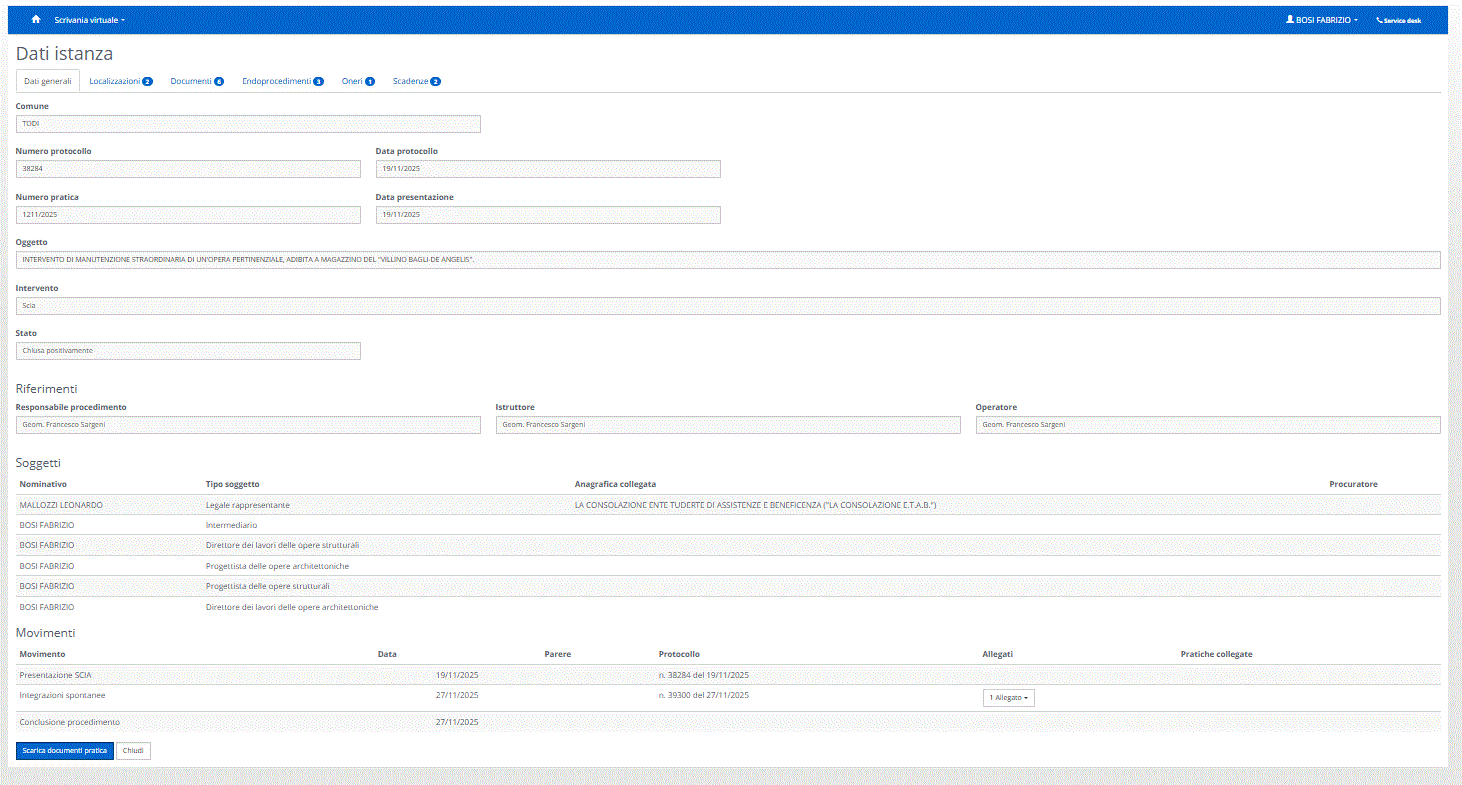Click the user profile icon beside BOSI FABRIZIO

1290,20
